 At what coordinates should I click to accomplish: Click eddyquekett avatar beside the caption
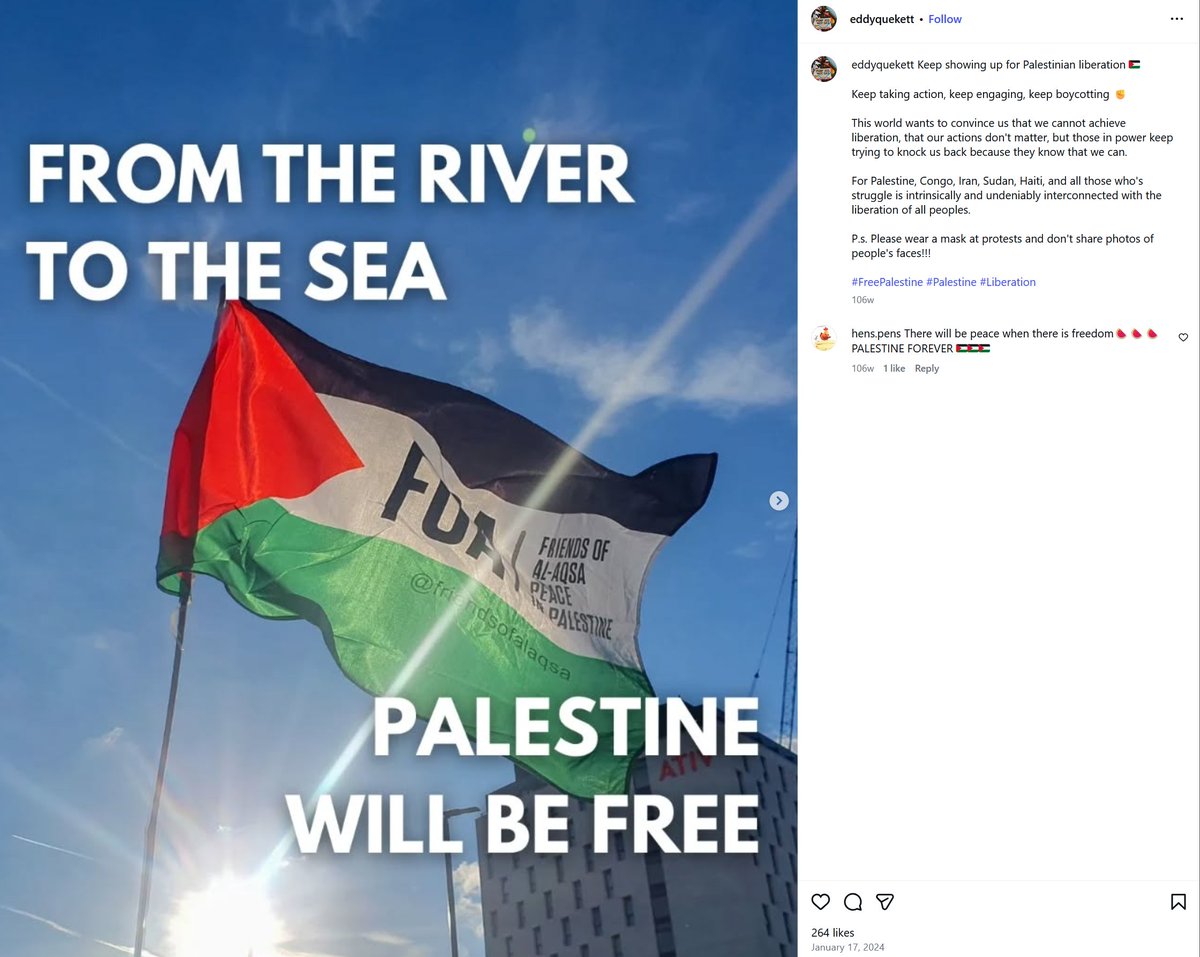tap(824, 69)
